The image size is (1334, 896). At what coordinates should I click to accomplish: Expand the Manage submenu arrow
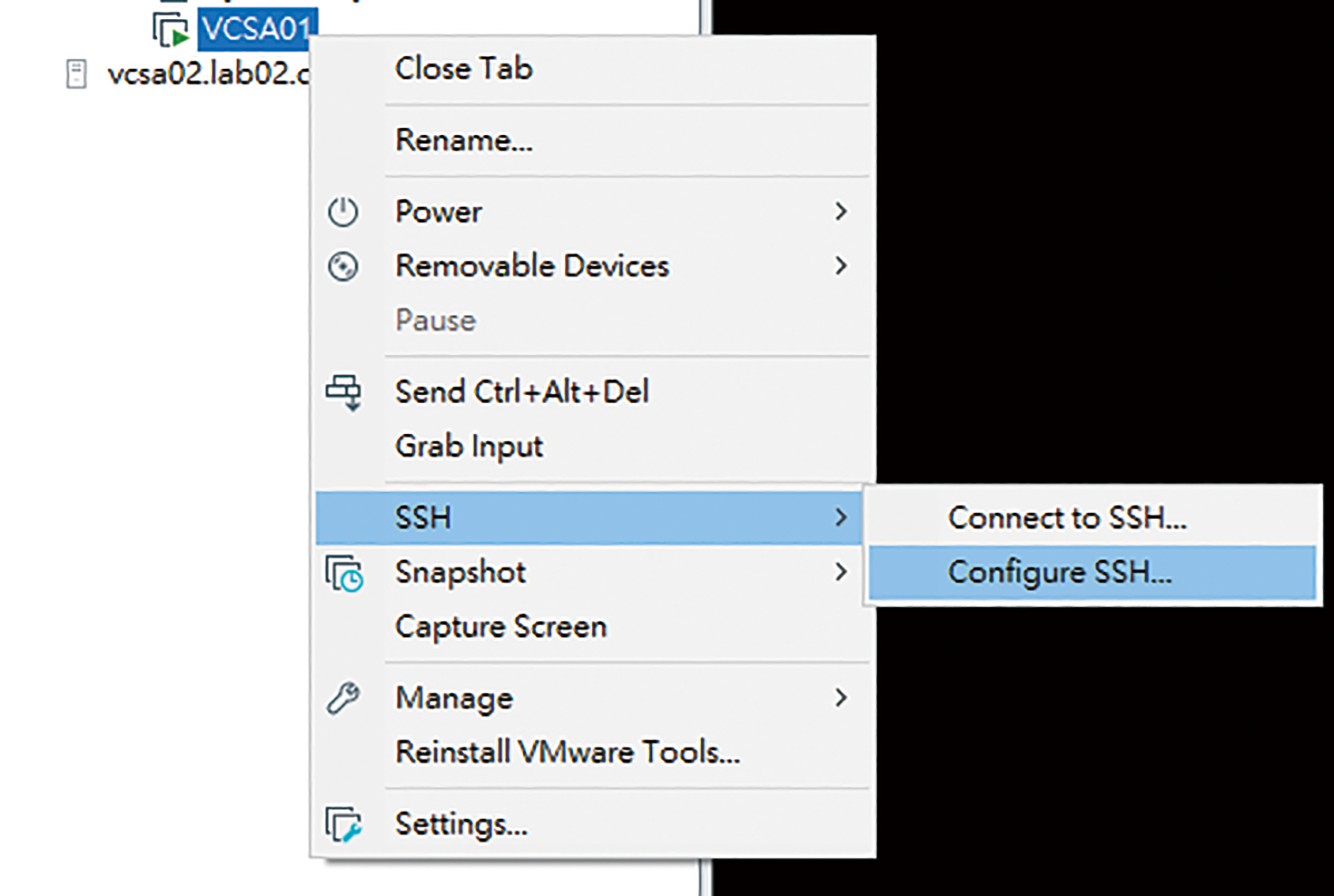click(841, 698)
